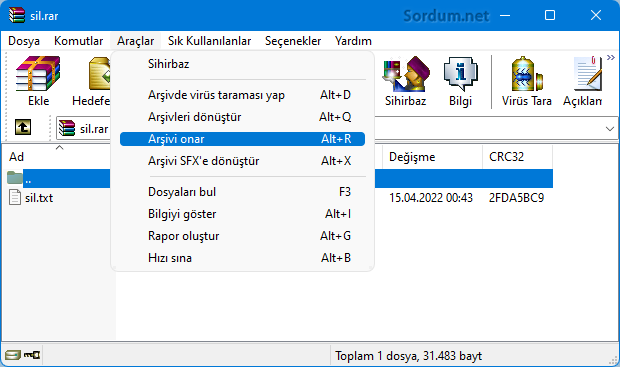Click the CRC value 2FDA5BC9
The image size is (620, 367).
pos(516,198)
